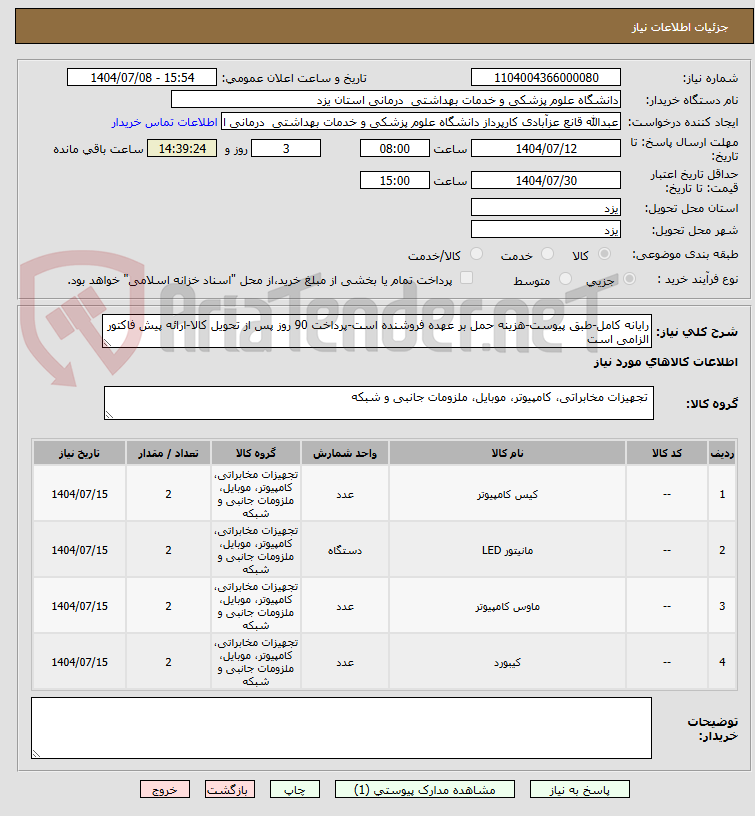This screenshot has height=816, width=755.
Task: Select the جزیی purchase type radio
Action: point(629,279)
